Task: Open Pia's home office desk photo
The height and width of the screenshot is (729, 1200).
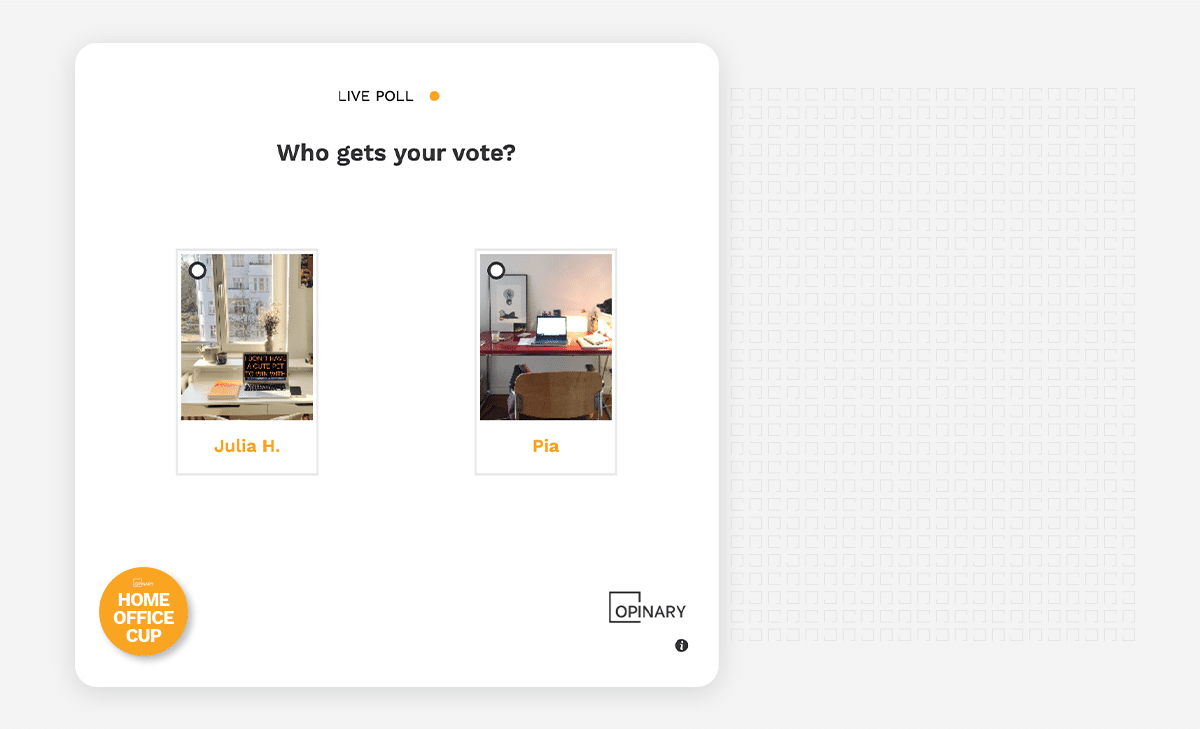Action: point(546,337)
